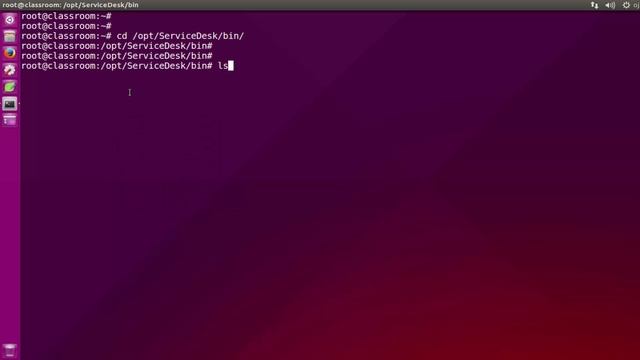Open the Trash at the dock bottom
Image resolution: width=640 pixels, height=360 pixels.
pos(9,351)
